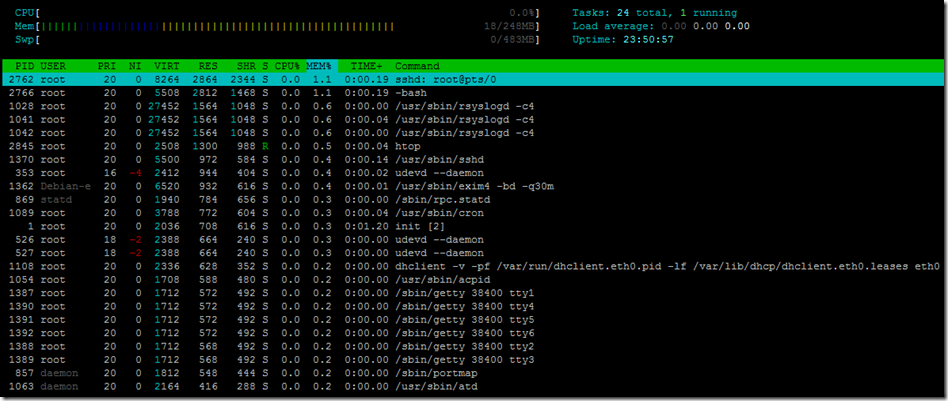
Task: Select the /sbin/getty tty1 process
Action: point(473,293)
